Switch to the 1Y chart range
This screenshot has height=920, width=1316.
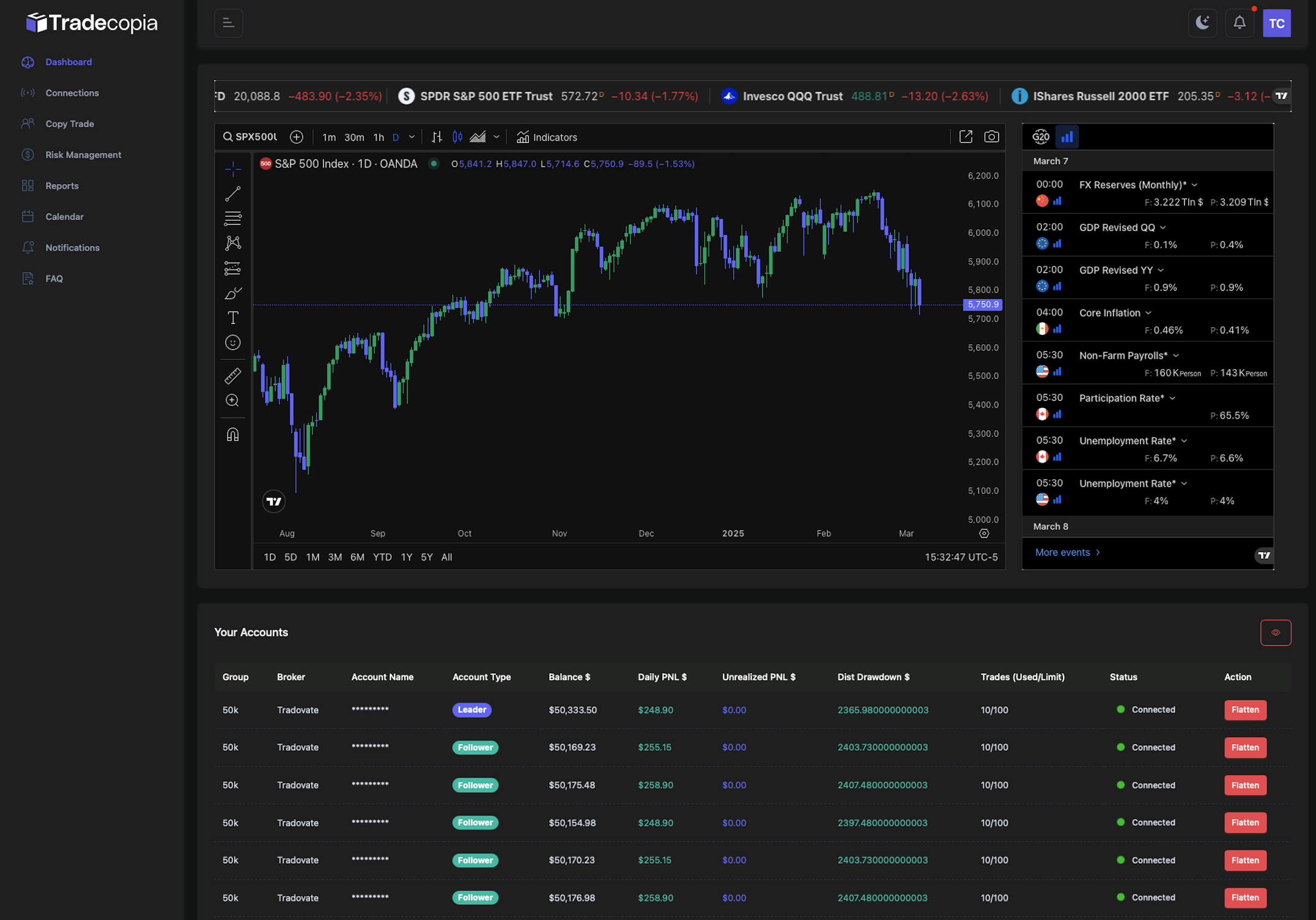[x=406, y=557]
